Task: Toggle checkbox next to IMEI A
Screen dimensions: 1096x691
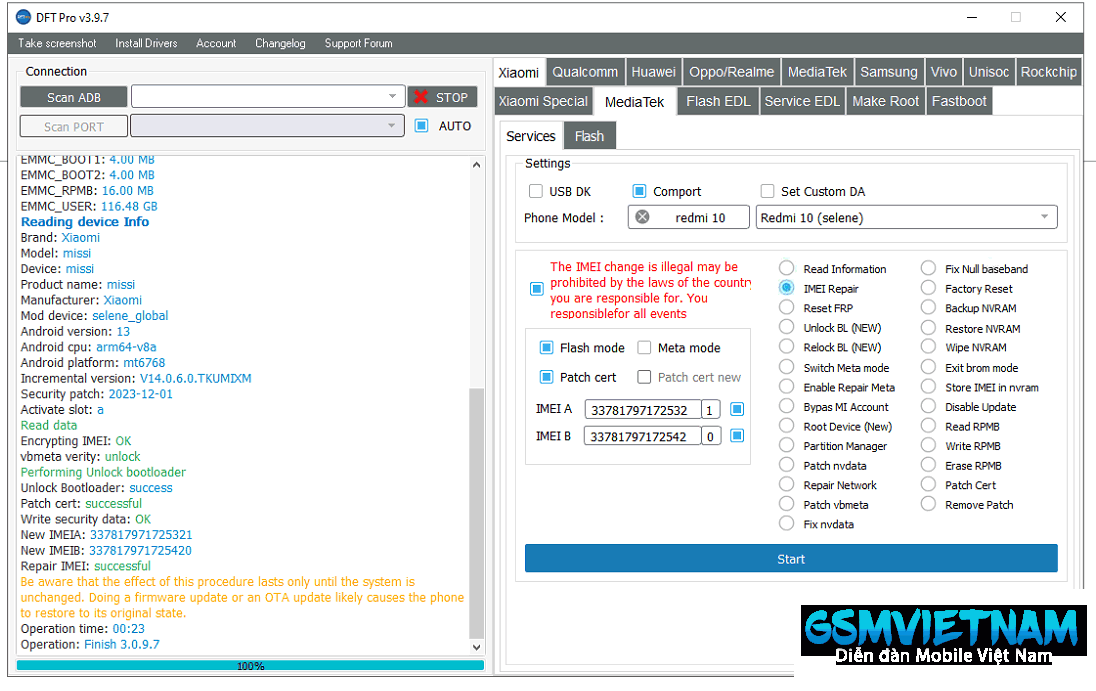Action: tap(737, 409)
